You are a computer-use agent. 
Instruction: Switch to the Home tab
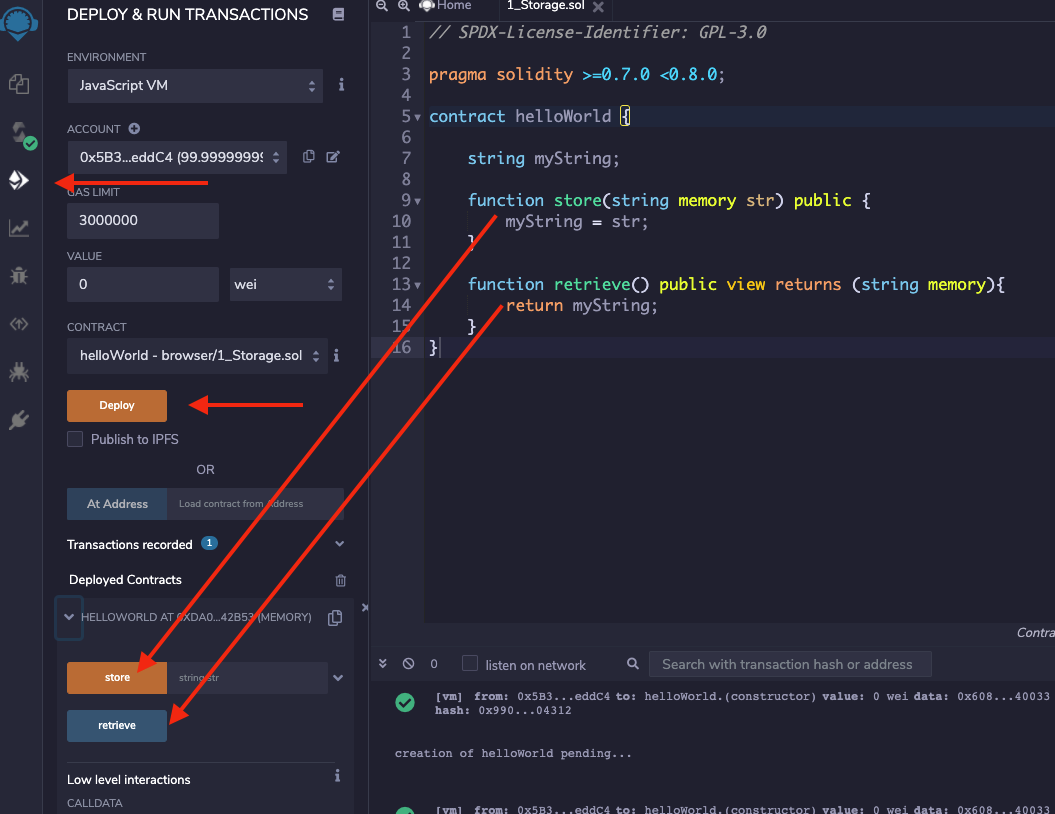(453, 6)
